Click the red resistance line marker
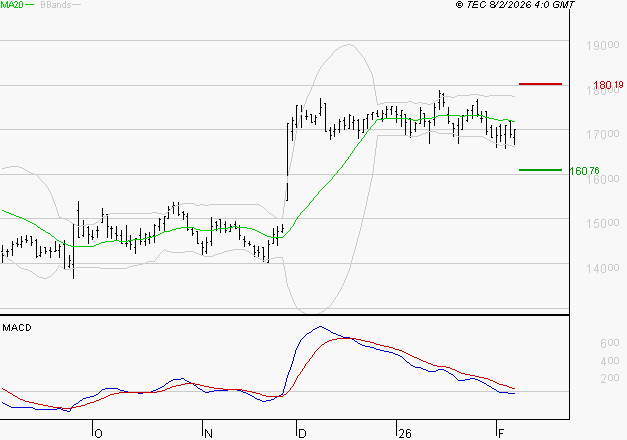Screen dimensions: 627x440 (540, 84)
